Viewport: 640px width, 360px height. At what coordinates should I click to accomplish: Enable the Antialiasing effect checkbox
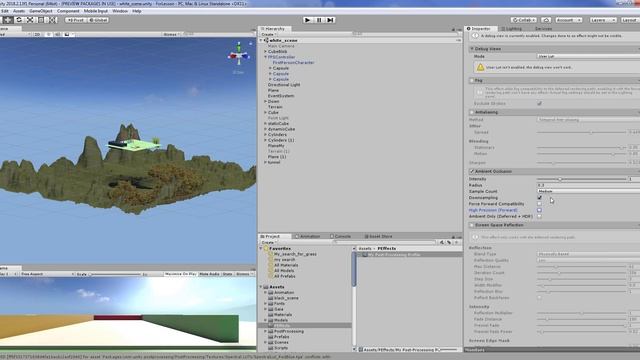472,112
